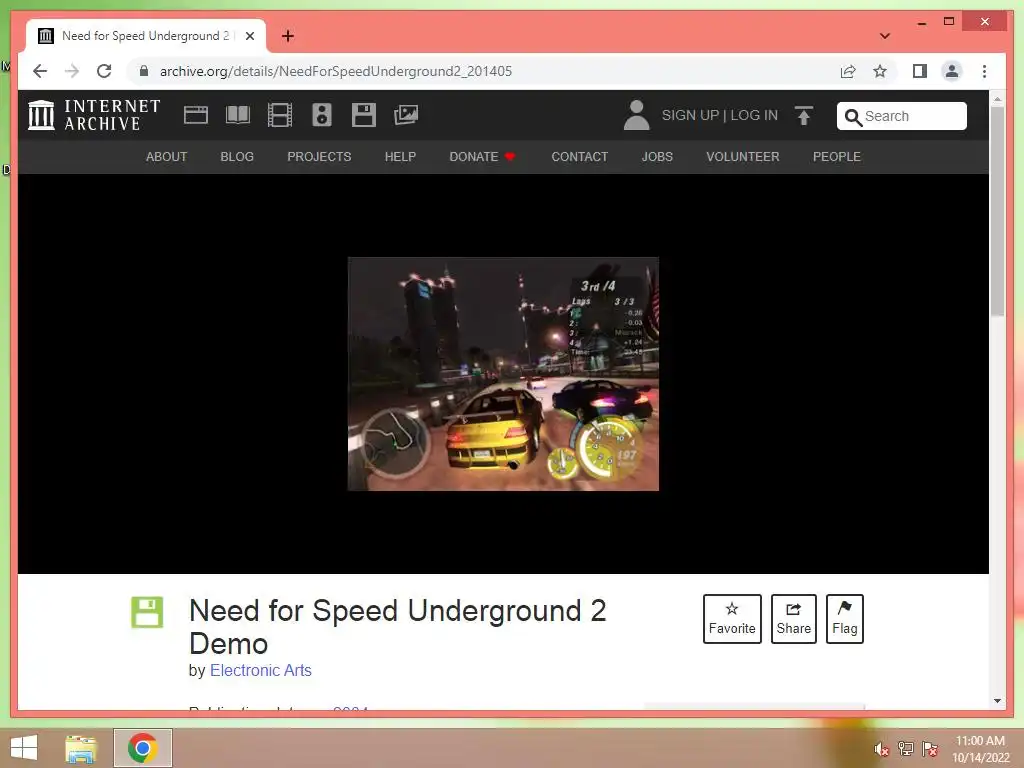Image resolution: width=1024 pixels, height=768 pixels.
Task: Bookmark this tab with the star icon
Action: [880, 71]
